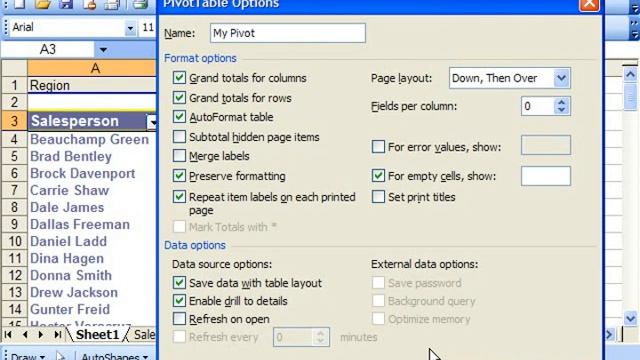Go to next sheet tab using arrow

[40, 335]
